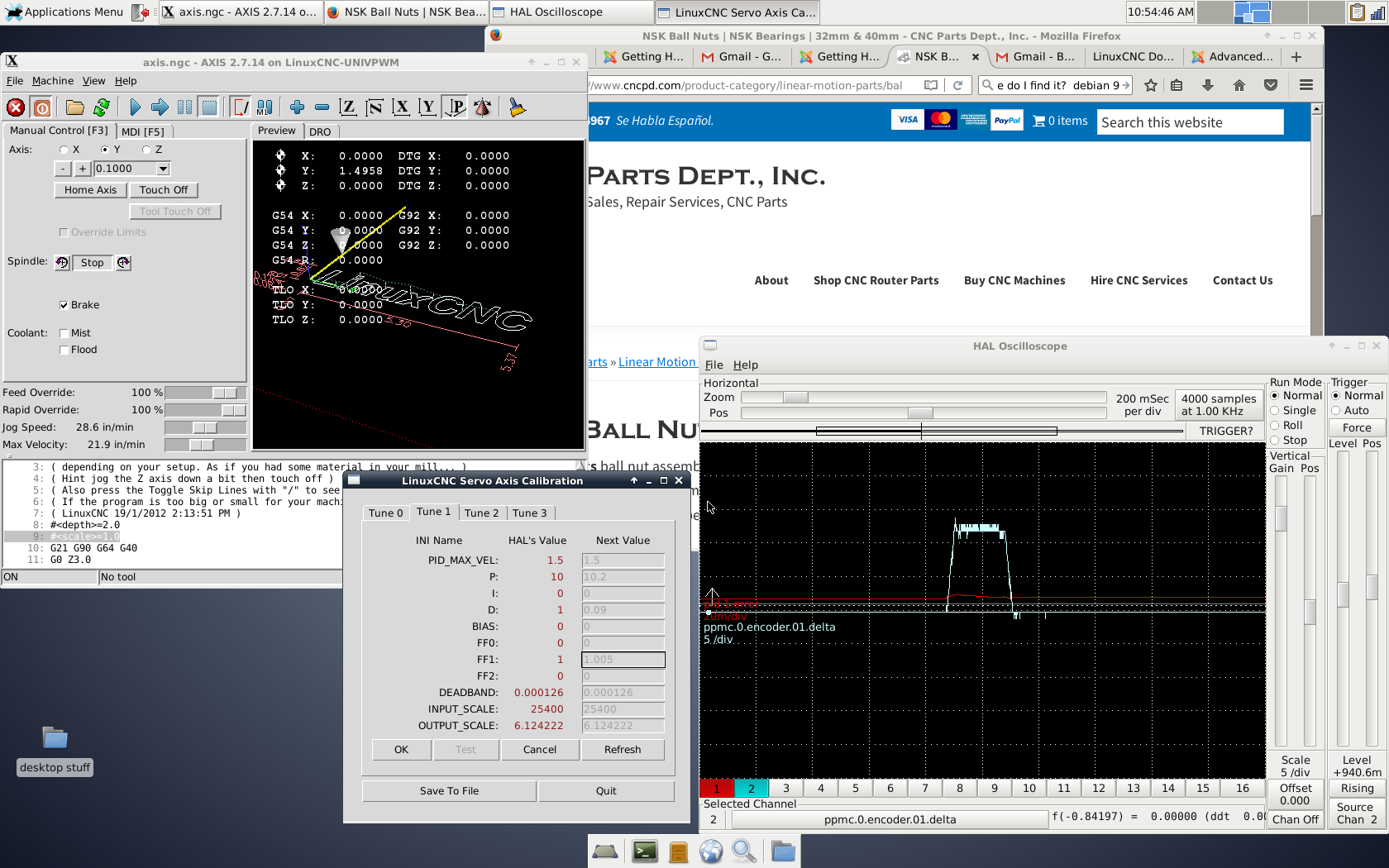1389x868 pixels.
Task: Click Home Axis button
Action: [x=91, y=190]
